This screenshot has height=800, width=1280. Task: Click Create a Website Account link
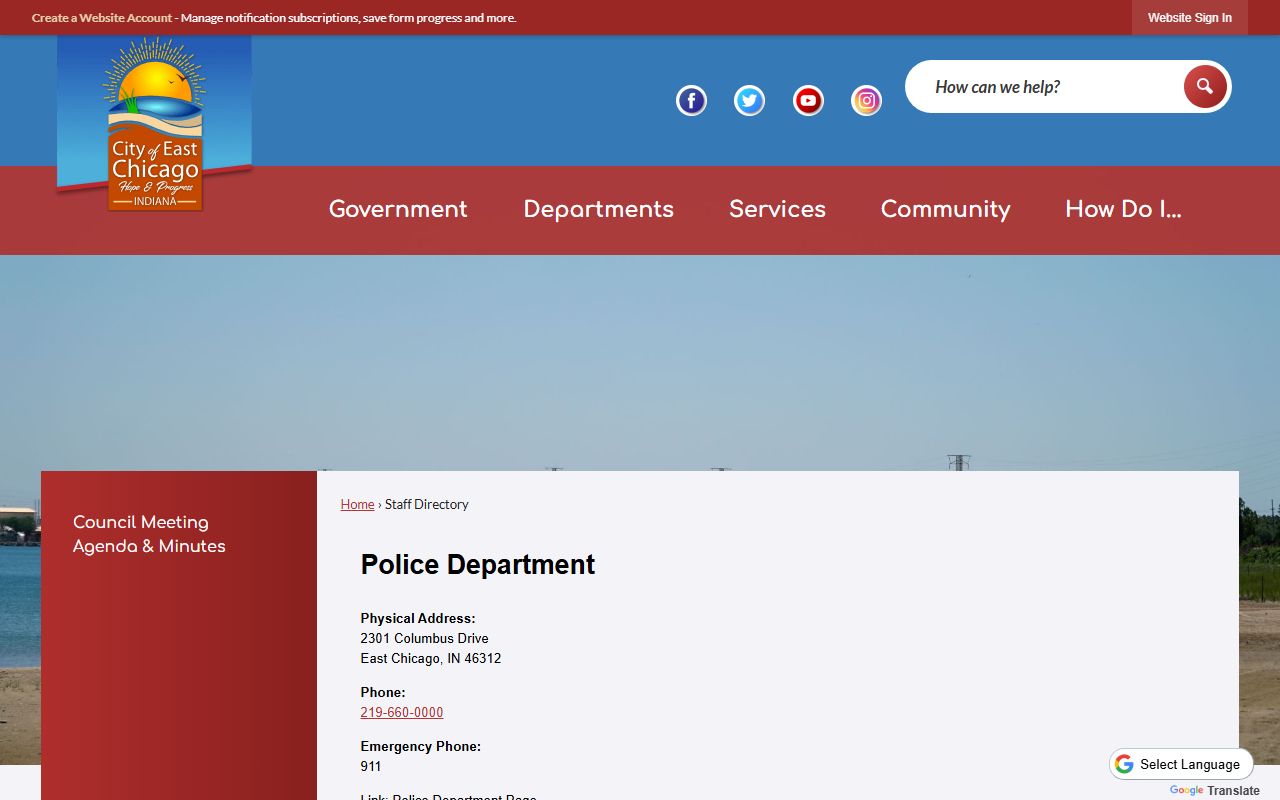point(102,18)
